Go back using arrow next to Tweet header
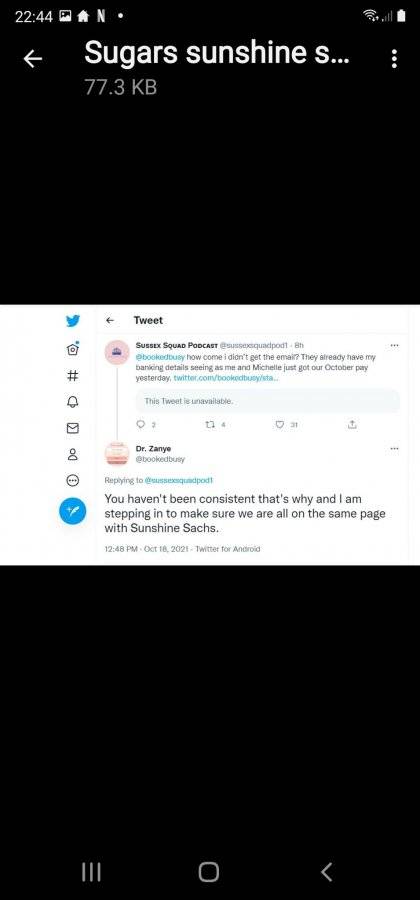This screenshot has width=420, height=900. (x=110, y=320)
